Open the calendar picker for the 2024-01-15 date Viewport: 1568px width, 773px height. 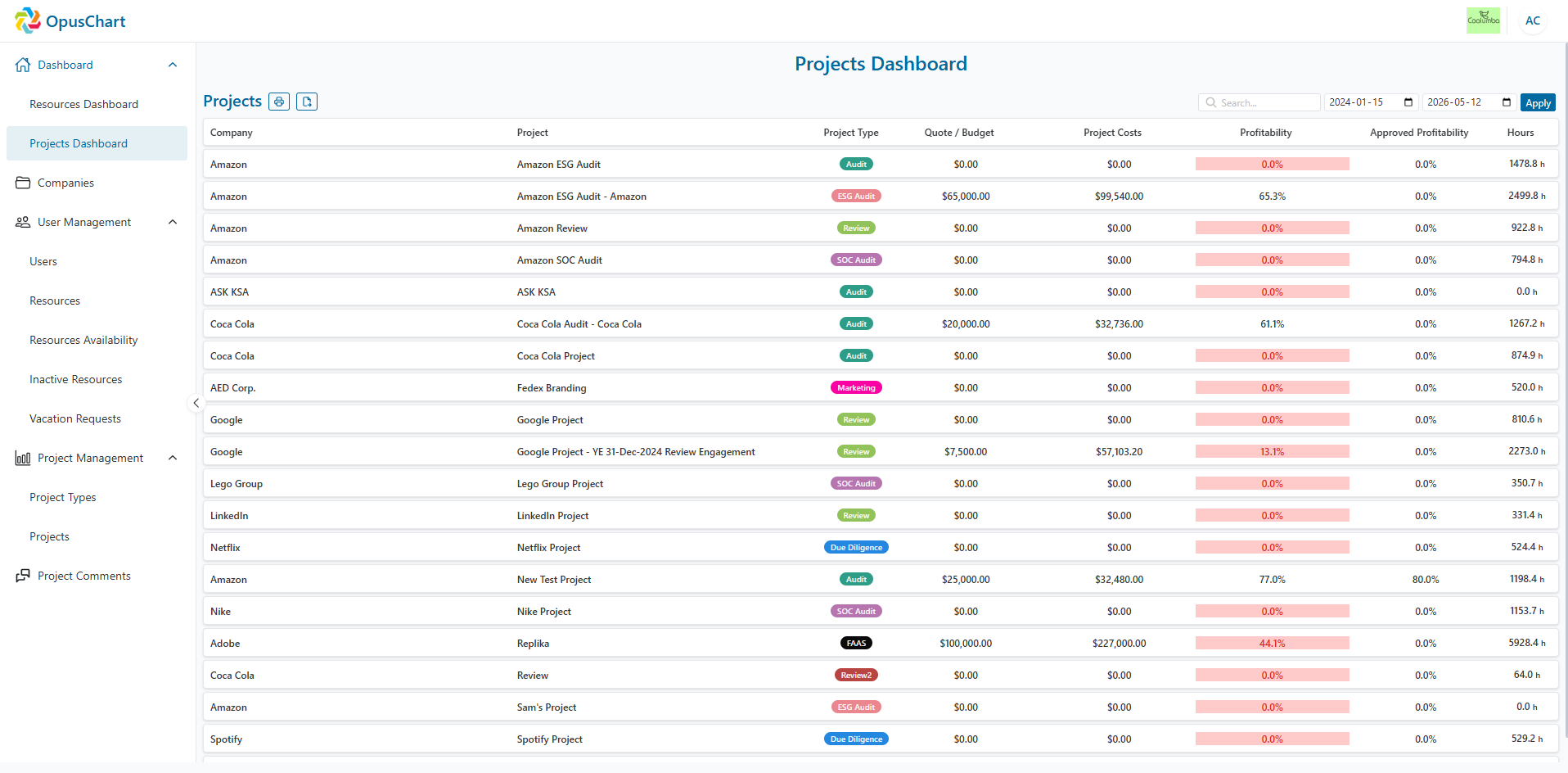click(x=1408, y=102)
